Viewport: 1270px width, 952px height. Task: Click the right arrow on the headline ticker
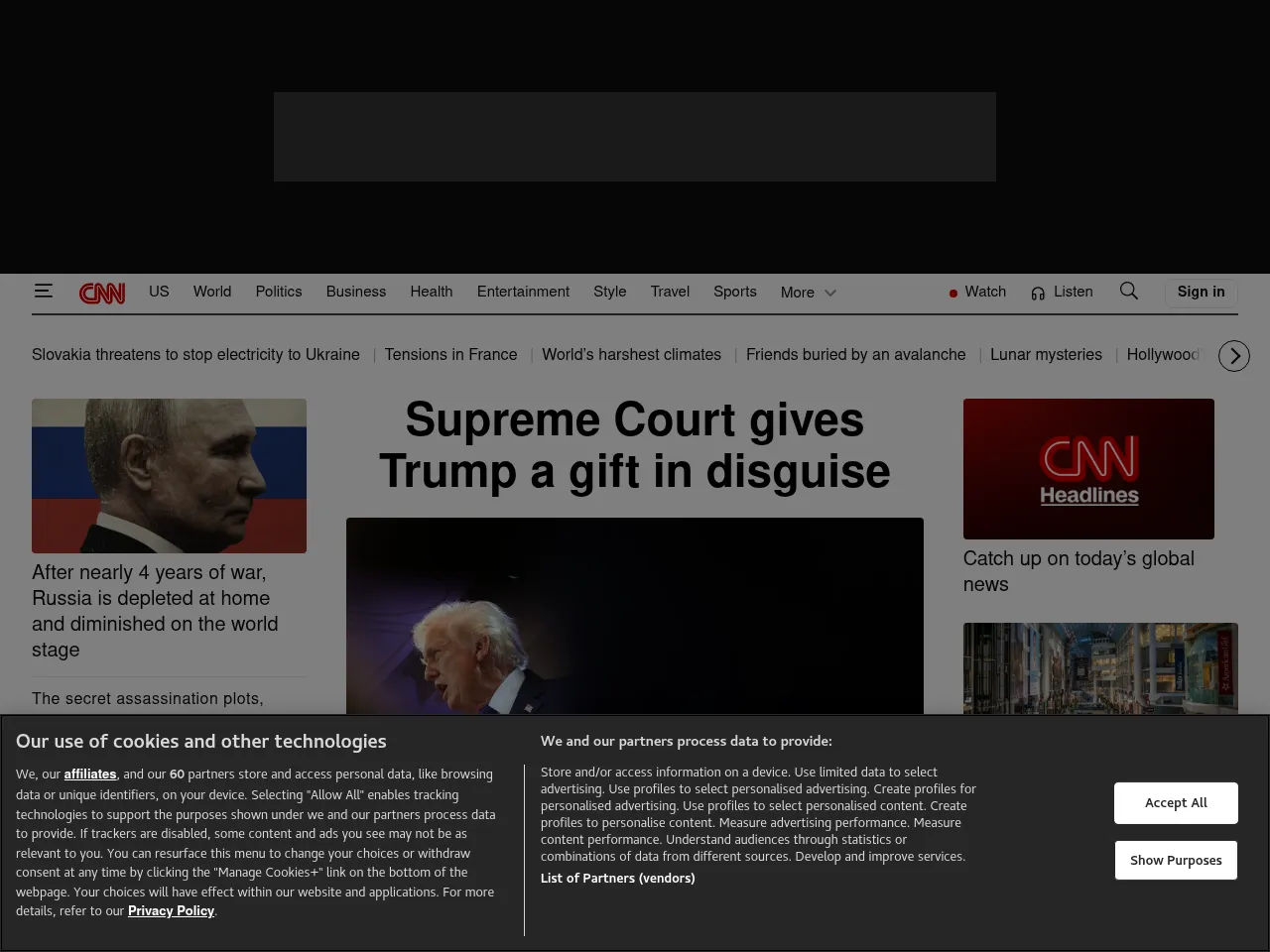point(1233,355)
